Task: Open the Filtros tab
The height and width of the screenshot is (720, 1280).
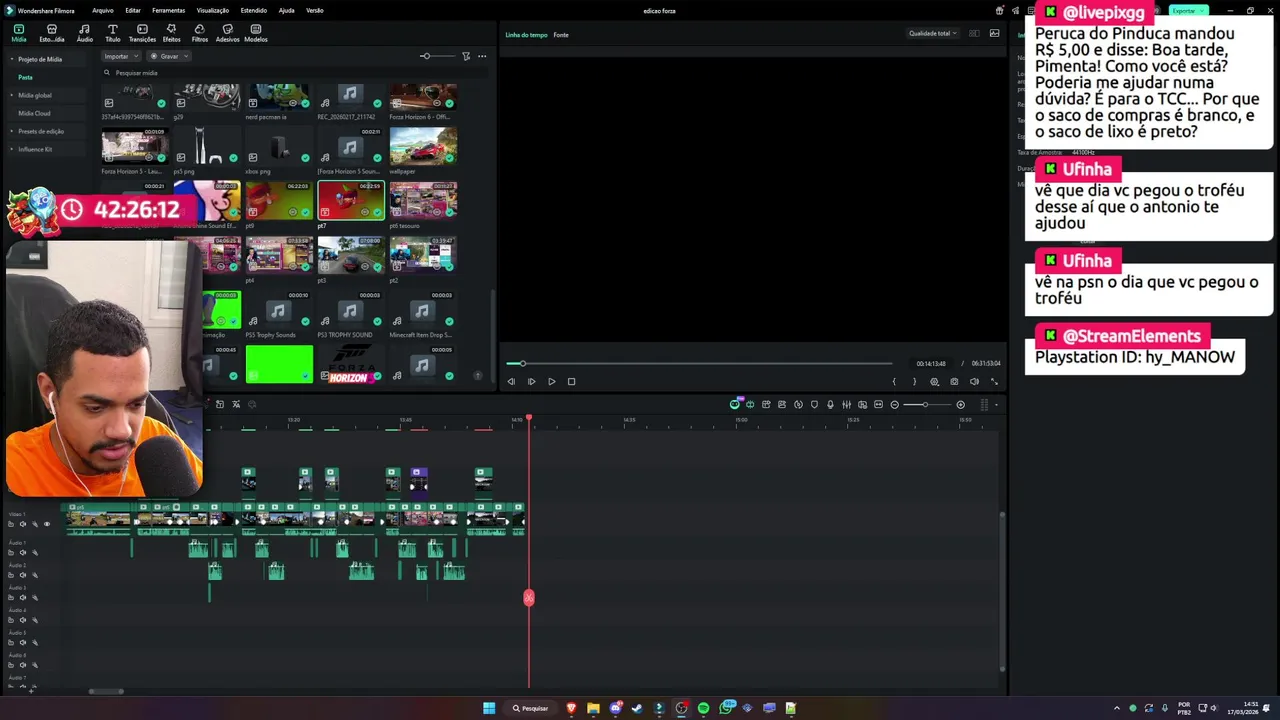Action: click(x=199, y=33)
